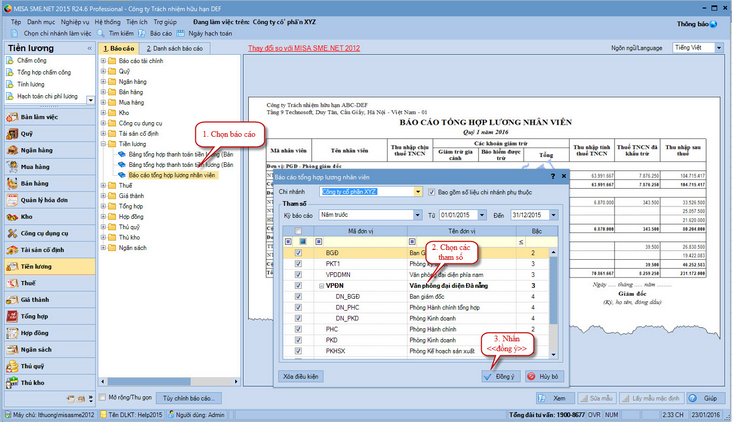The image size is (732, 422).
Task: Open the Kỳ báo cáo dropdown
Action: (418, 215)
